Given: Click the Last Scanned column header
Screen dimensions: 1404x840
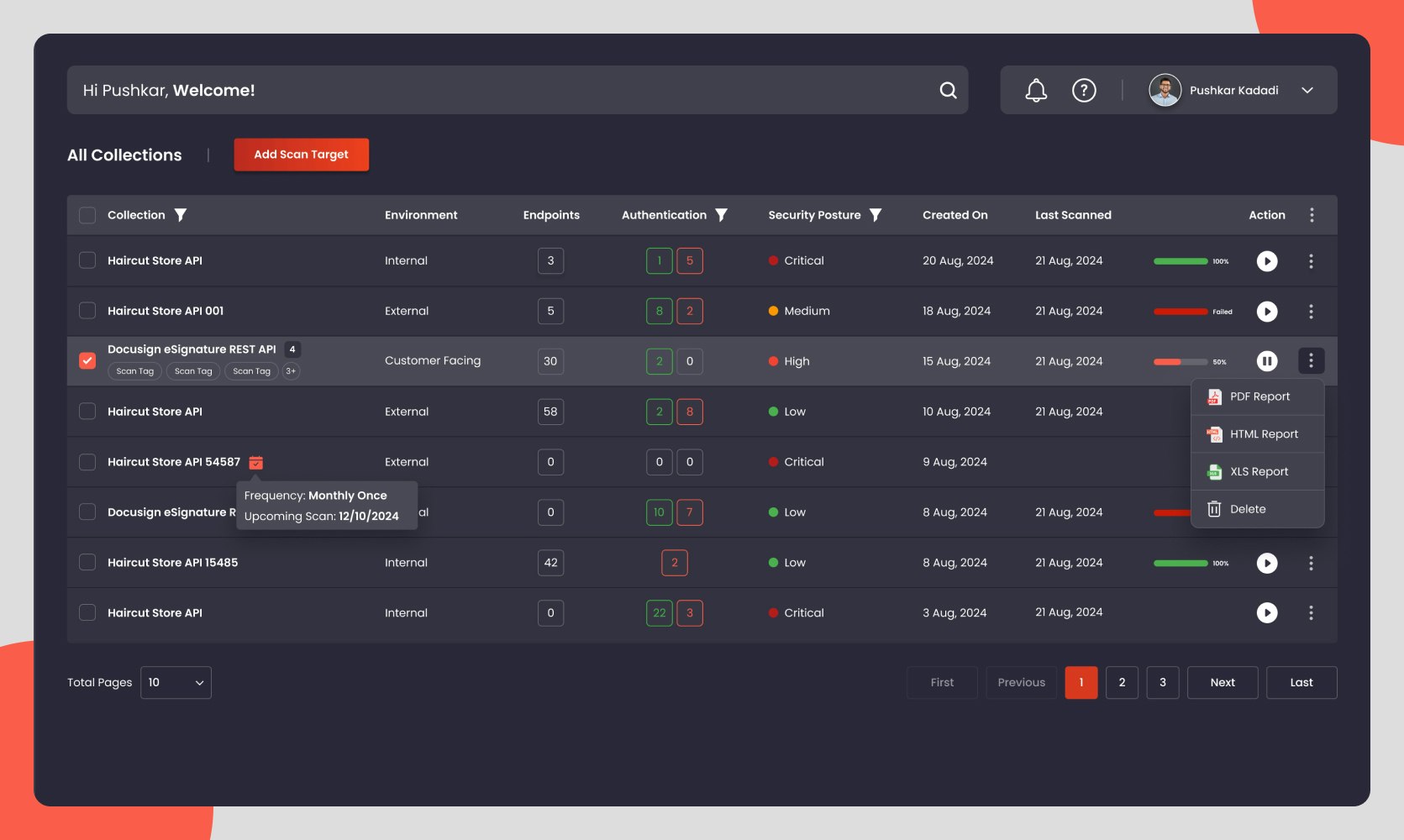Looking at the screenshot, I should [x=1073, y=215].
